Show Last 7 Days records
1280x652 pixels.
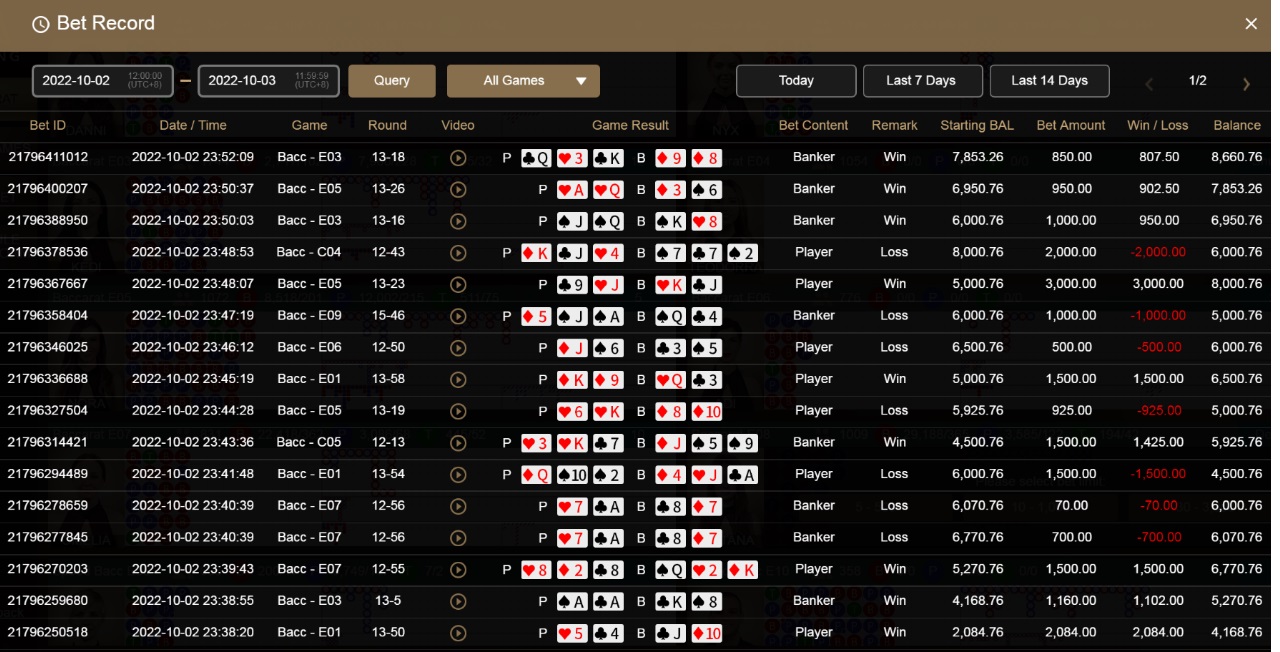click(921, 81)
